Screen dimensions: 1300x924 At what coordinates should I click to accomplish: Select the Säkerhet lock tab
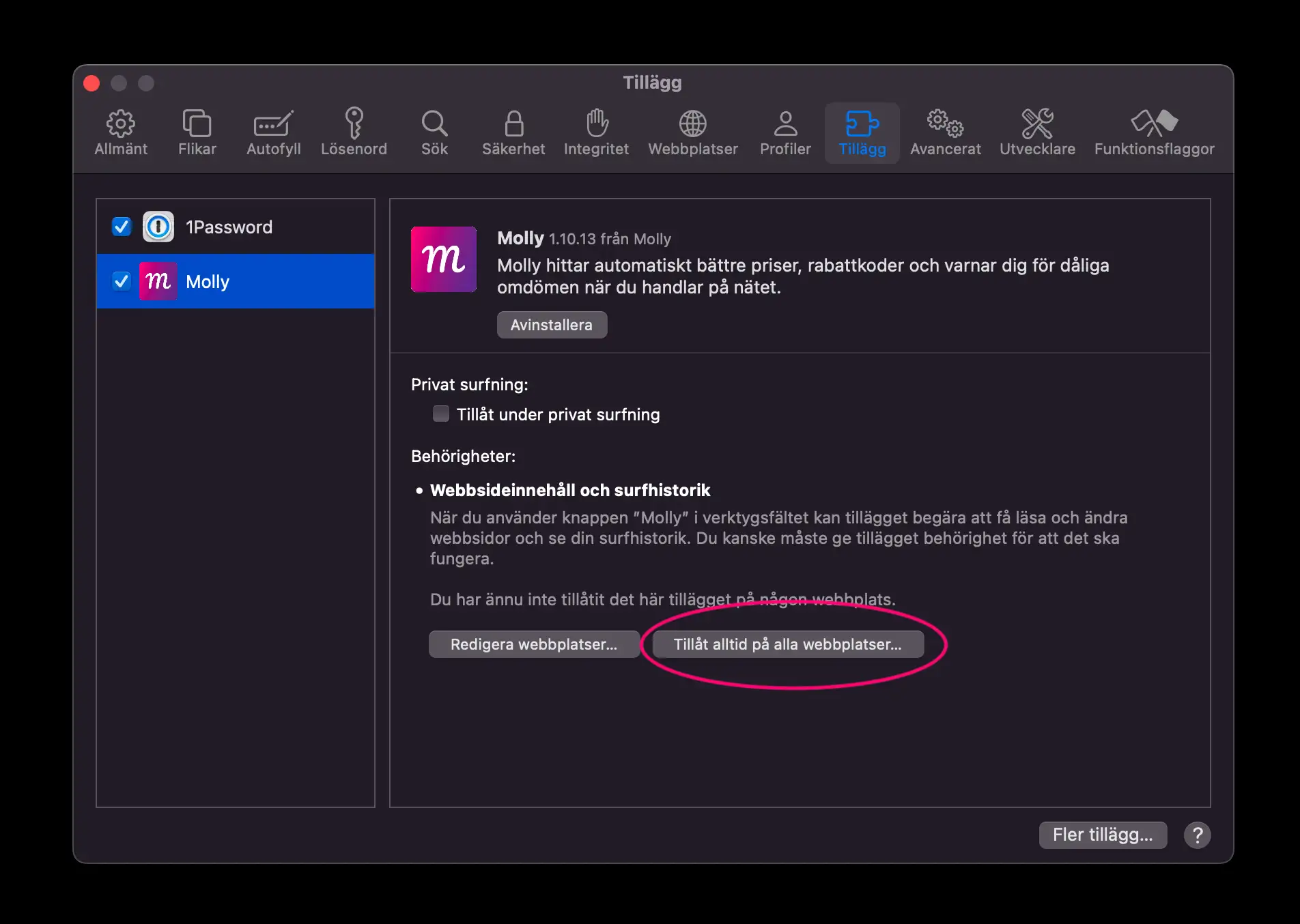point(513,133)
